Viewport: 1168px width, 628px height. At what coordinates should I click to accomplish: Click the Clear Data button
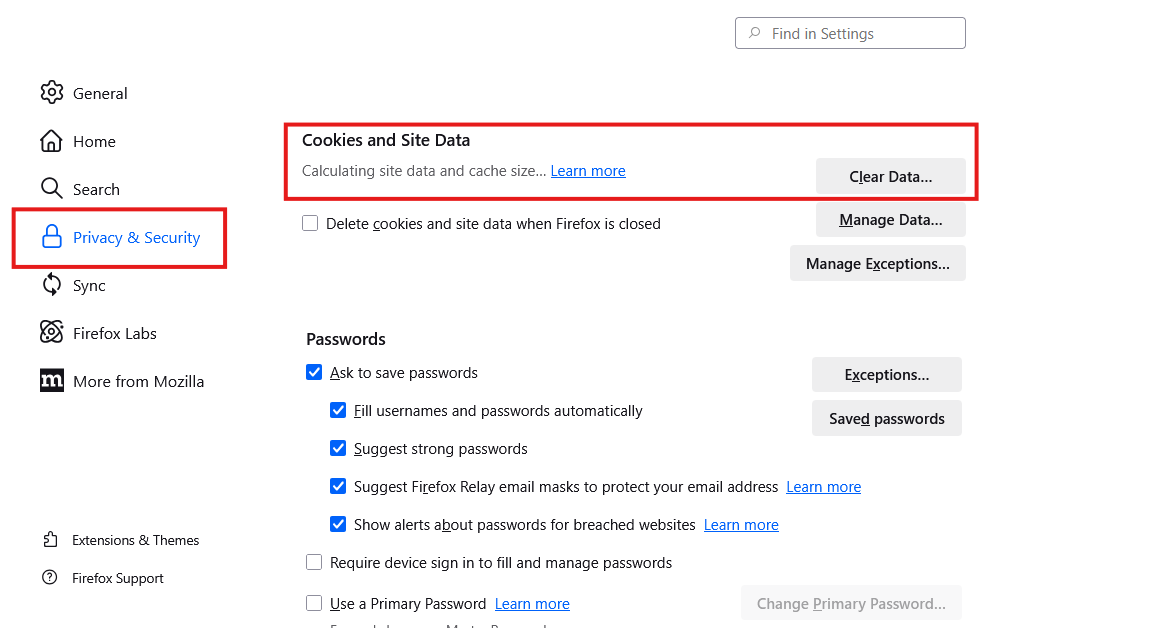click(890, 175)
